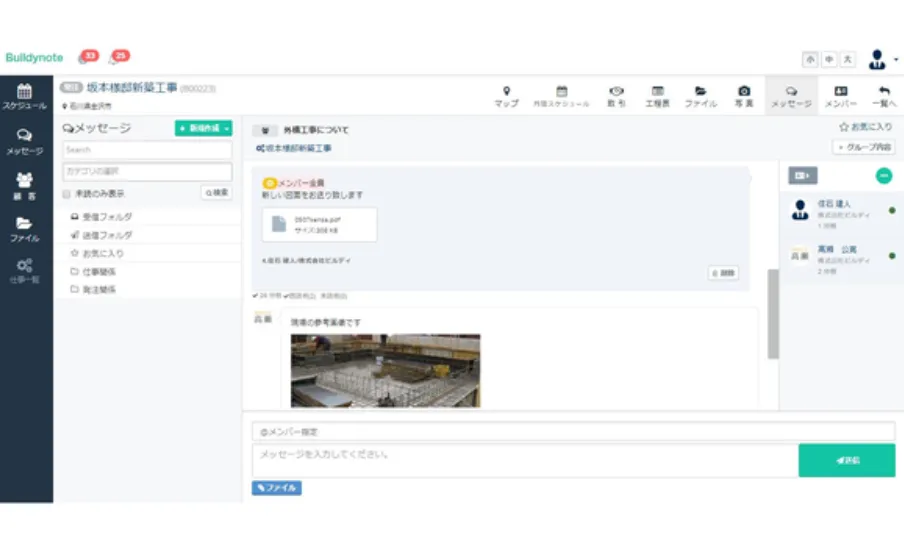Click the message text entry box
The image size is (904, 542).
pos(525,460)
